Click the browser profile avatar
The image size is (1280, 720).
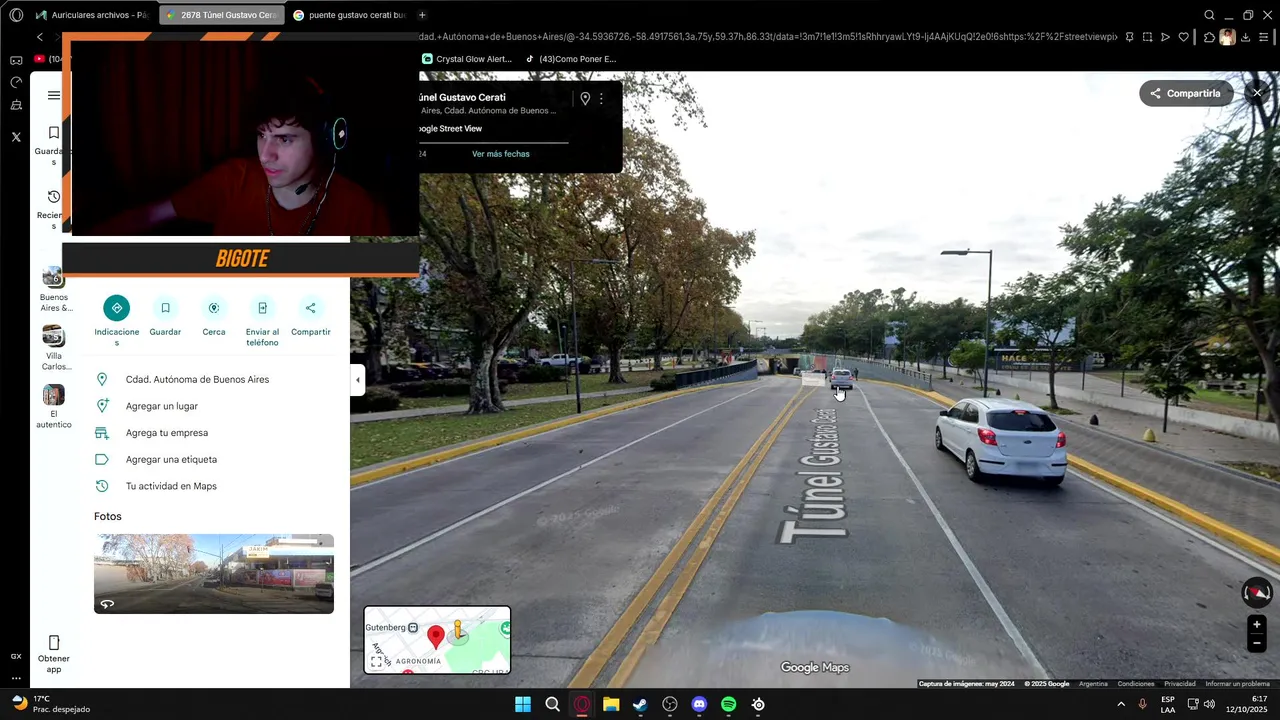1227,37
